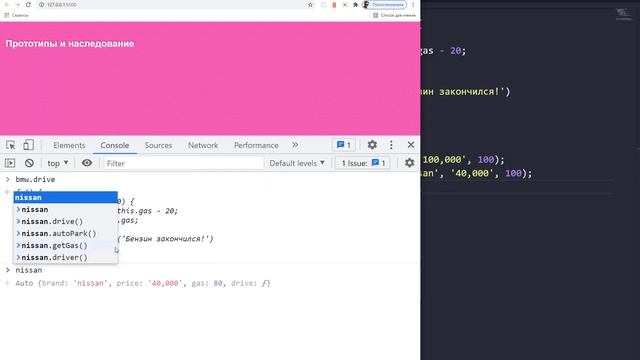Clear the console
This screenshot has height=360, width=640.
(29, 163)
